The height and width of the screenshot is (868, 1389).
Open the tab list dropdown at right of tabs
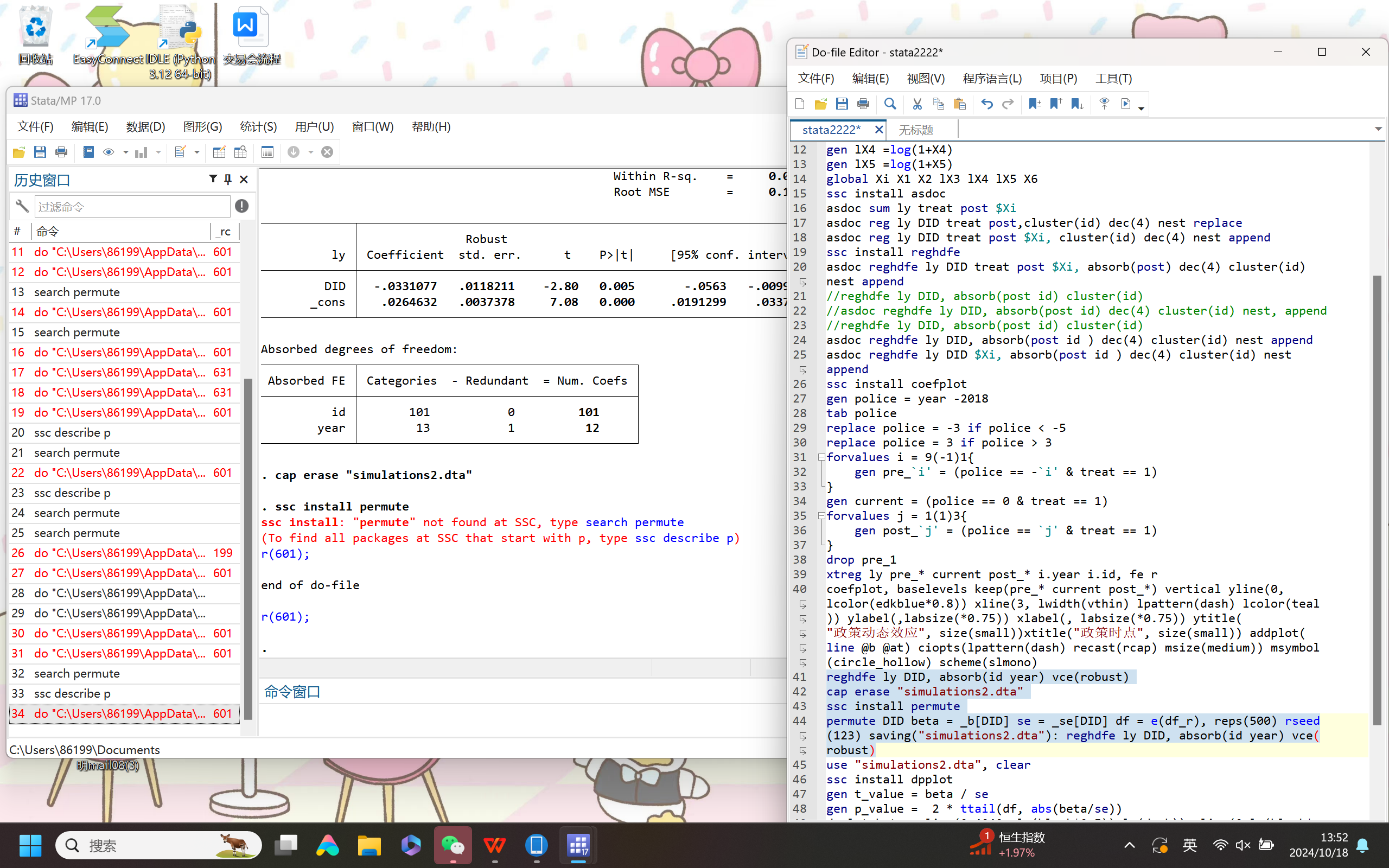(x=1378, y=129)
